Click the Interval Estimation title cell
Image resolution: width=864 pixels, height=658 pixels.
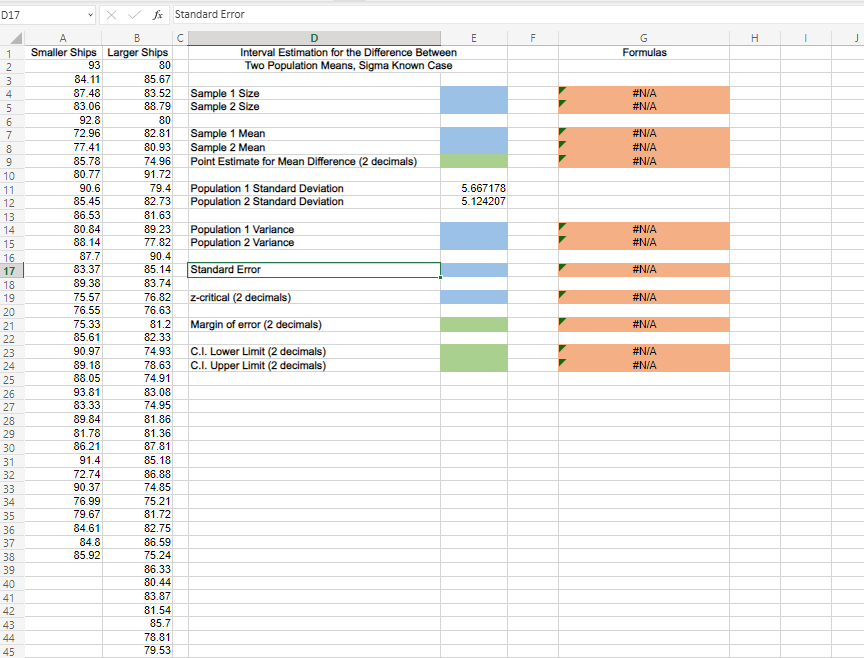pyautogui.click(x=348, y=52)
